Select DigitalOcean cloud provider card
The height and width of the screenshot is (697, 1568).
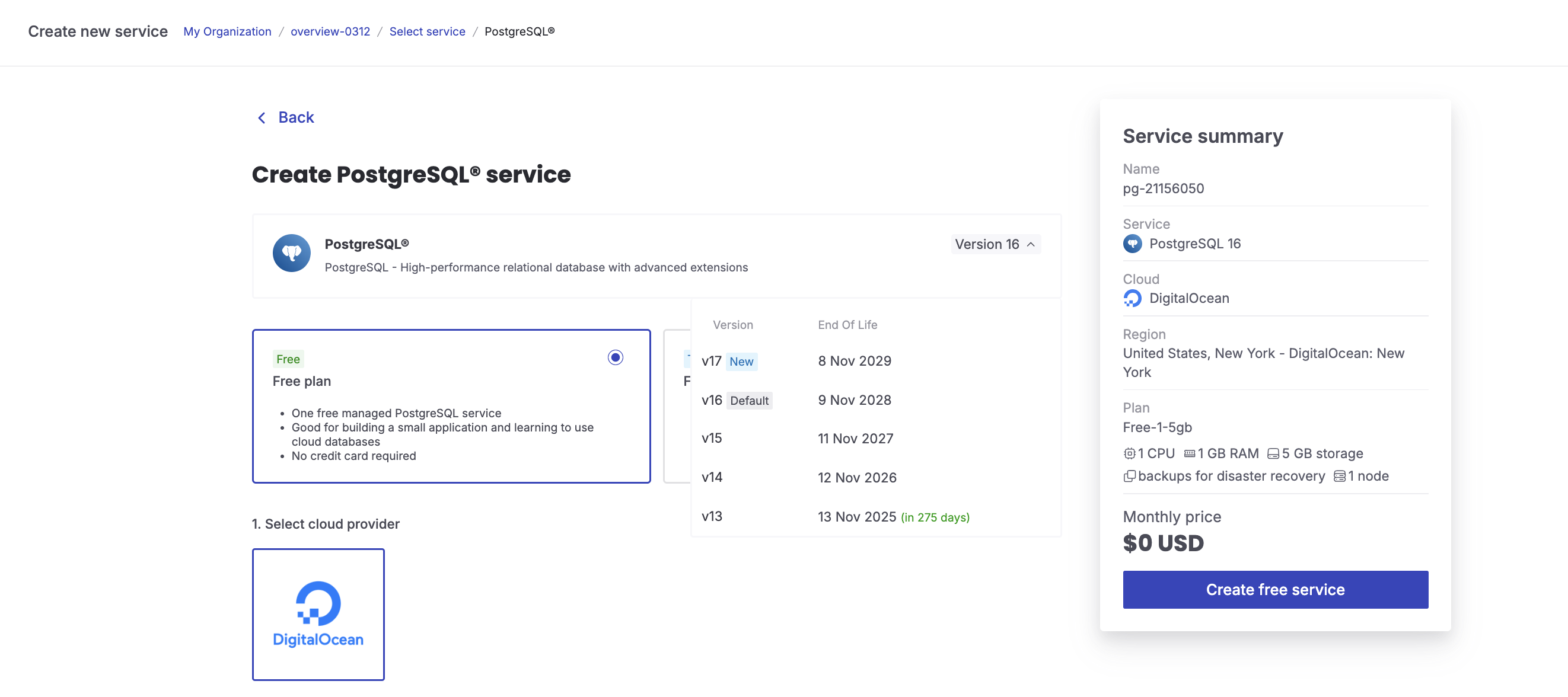[318, 614]
